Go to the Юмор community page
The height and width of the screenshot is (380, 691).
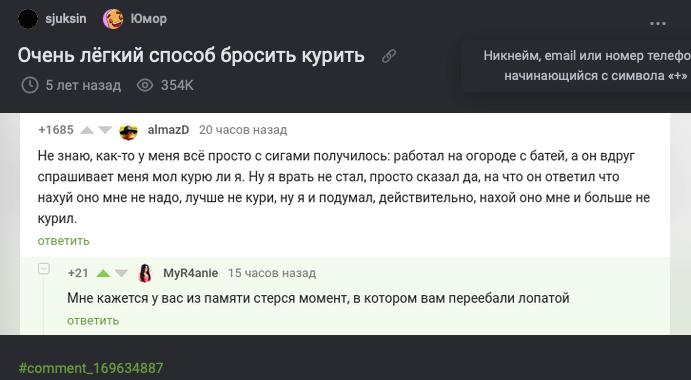(149, 19)
